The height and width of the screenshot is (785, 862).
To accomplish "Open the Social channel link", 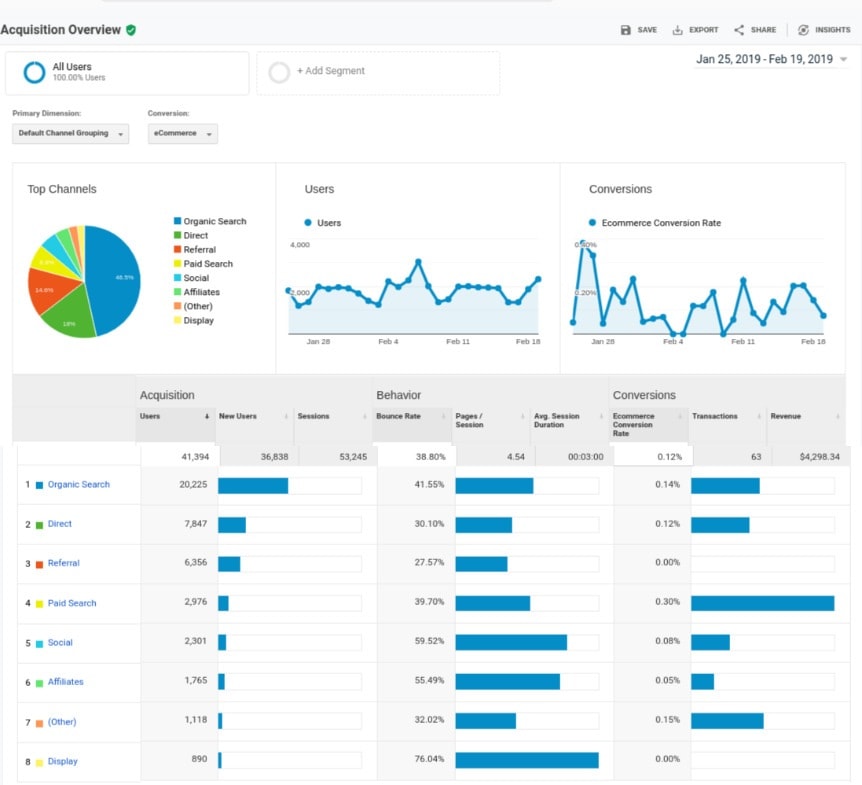I will (x=60, y=642).
